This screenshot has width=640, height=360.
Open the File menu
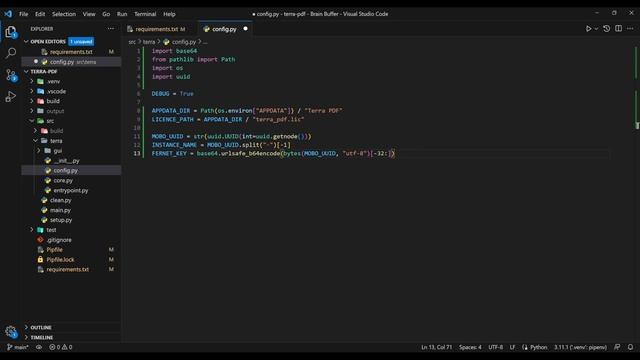(x=24, y=14)
